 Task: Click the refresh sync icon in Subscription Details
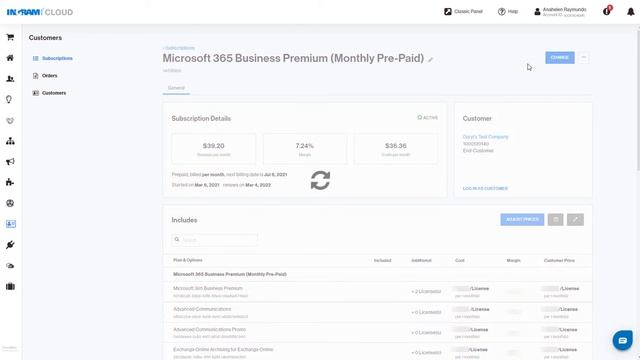pyautogui.click(x=320, y=180)
